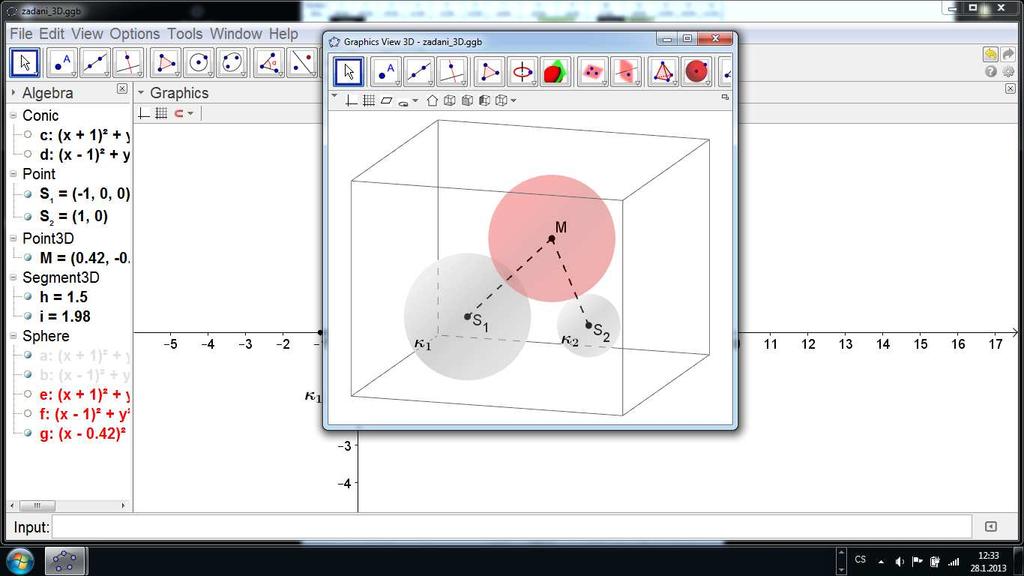
Task: Open the Tools menu
Action: pos(185,33)
